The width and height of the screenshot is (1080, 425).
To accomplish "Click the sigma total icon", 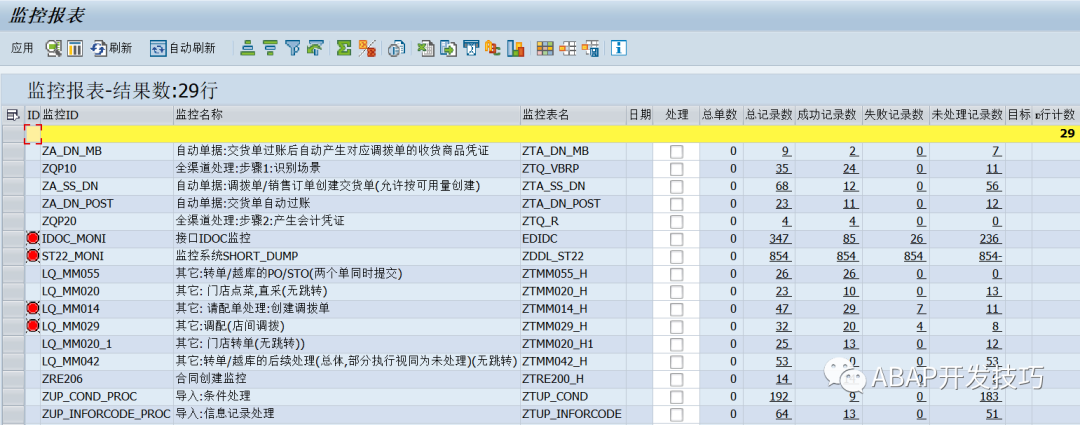I will [344, 48].
